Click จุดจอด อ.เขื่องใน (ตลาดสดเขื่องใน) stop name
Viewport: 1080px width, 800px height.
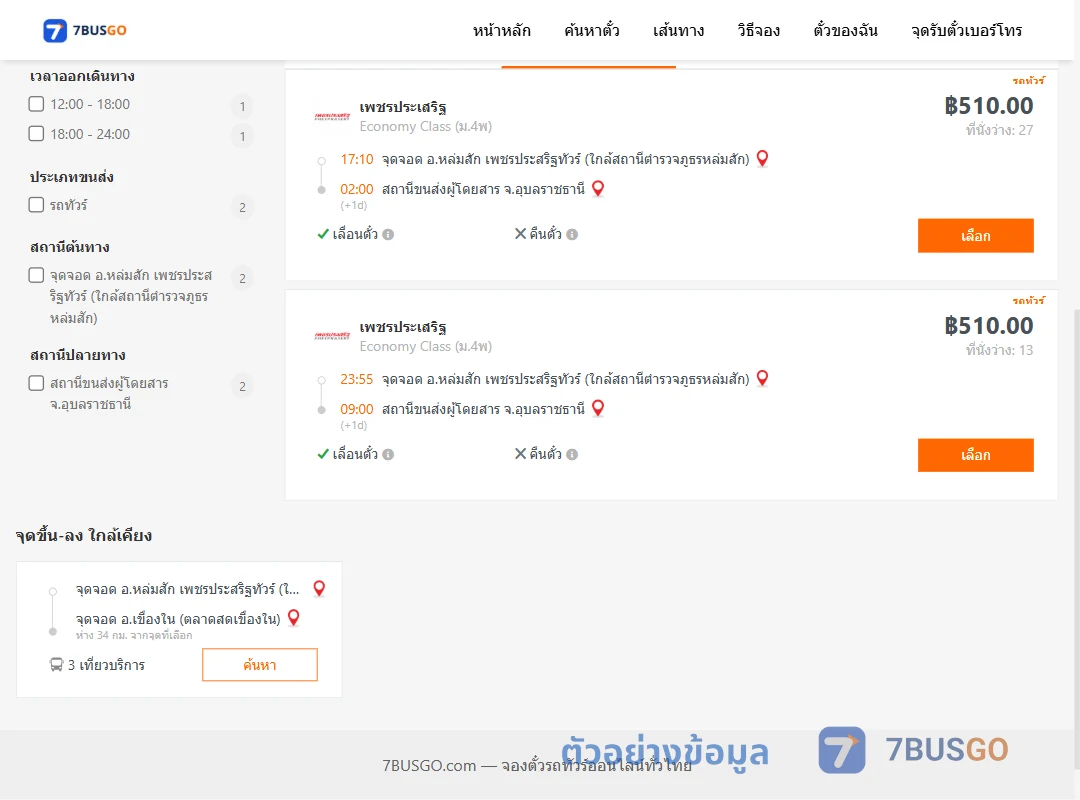tap(178, 619)
